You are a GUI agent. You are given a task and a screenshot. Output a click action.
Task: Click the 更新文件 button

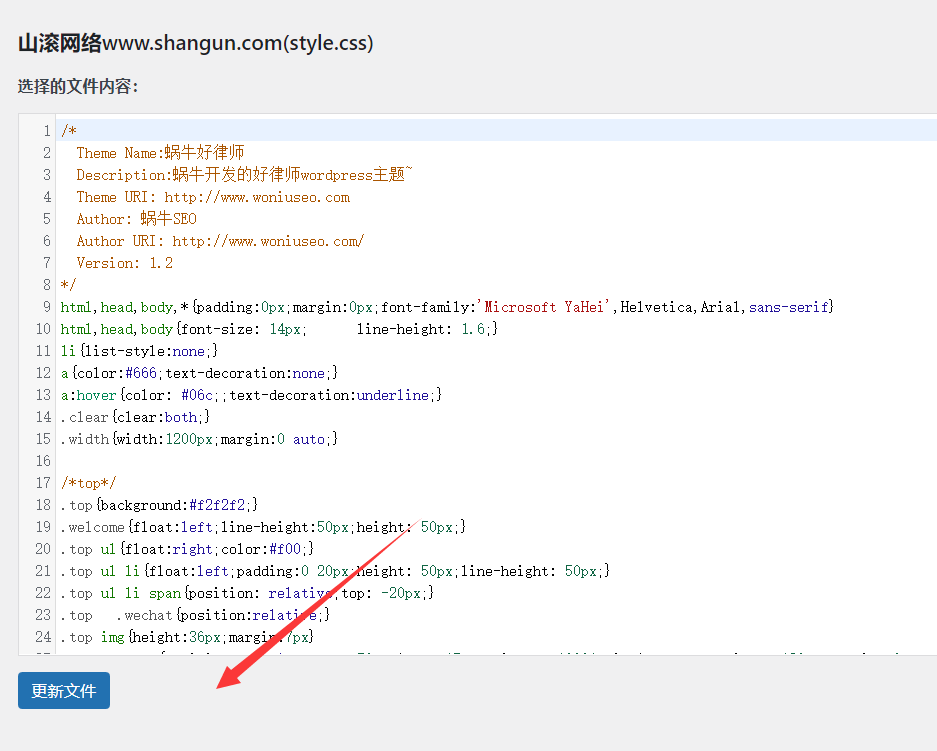(64, 690)
